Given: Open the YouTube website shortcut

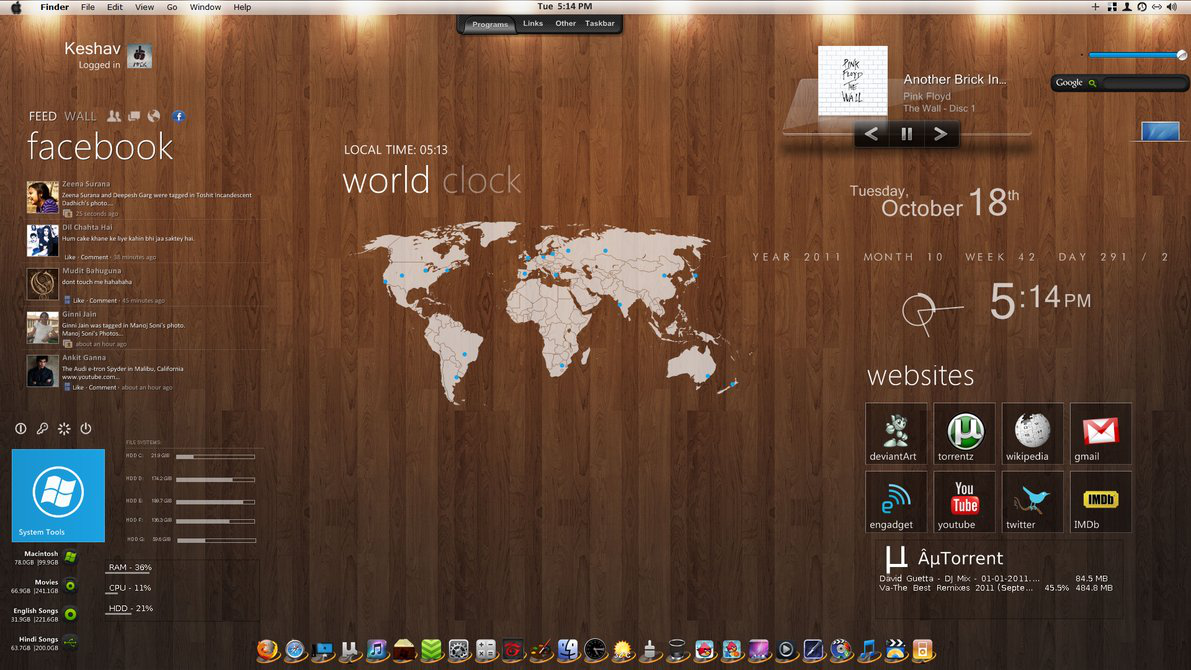Looking at the screenshot, I should click(x=964, y=502).
